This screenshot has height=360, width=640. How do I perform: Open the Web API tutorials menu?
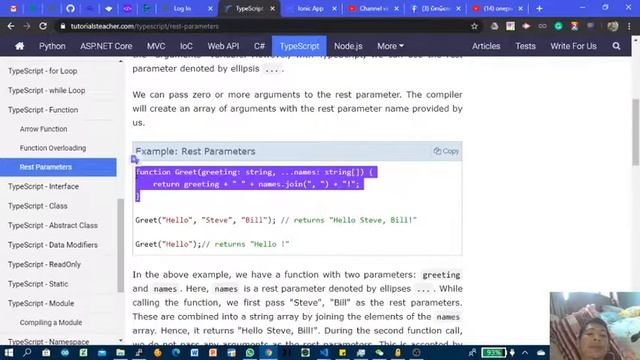click(x=223, y=46)
